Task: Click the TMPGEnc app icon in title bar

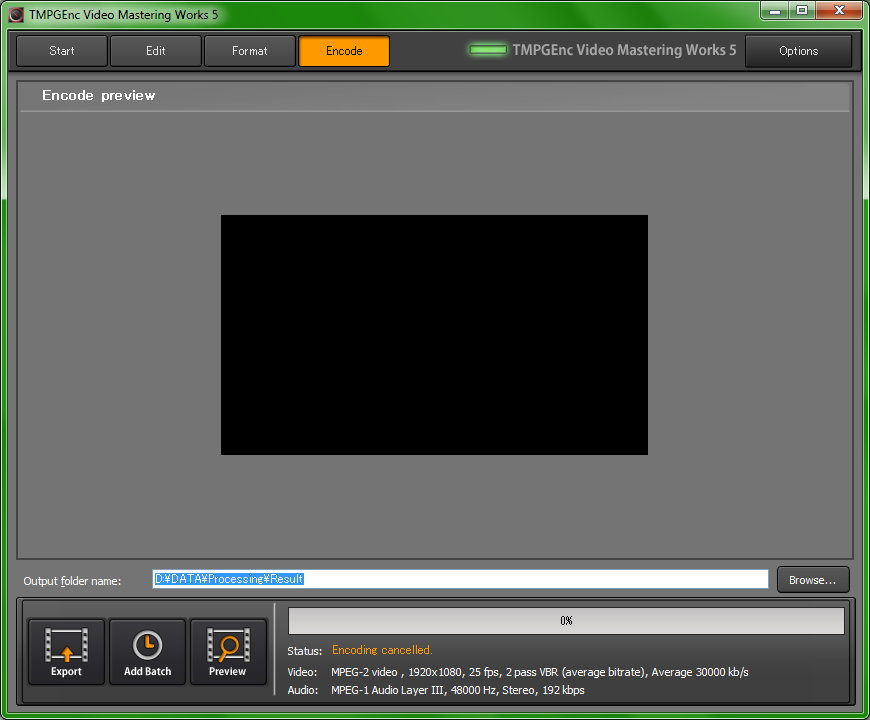Action: click(16, 14)
